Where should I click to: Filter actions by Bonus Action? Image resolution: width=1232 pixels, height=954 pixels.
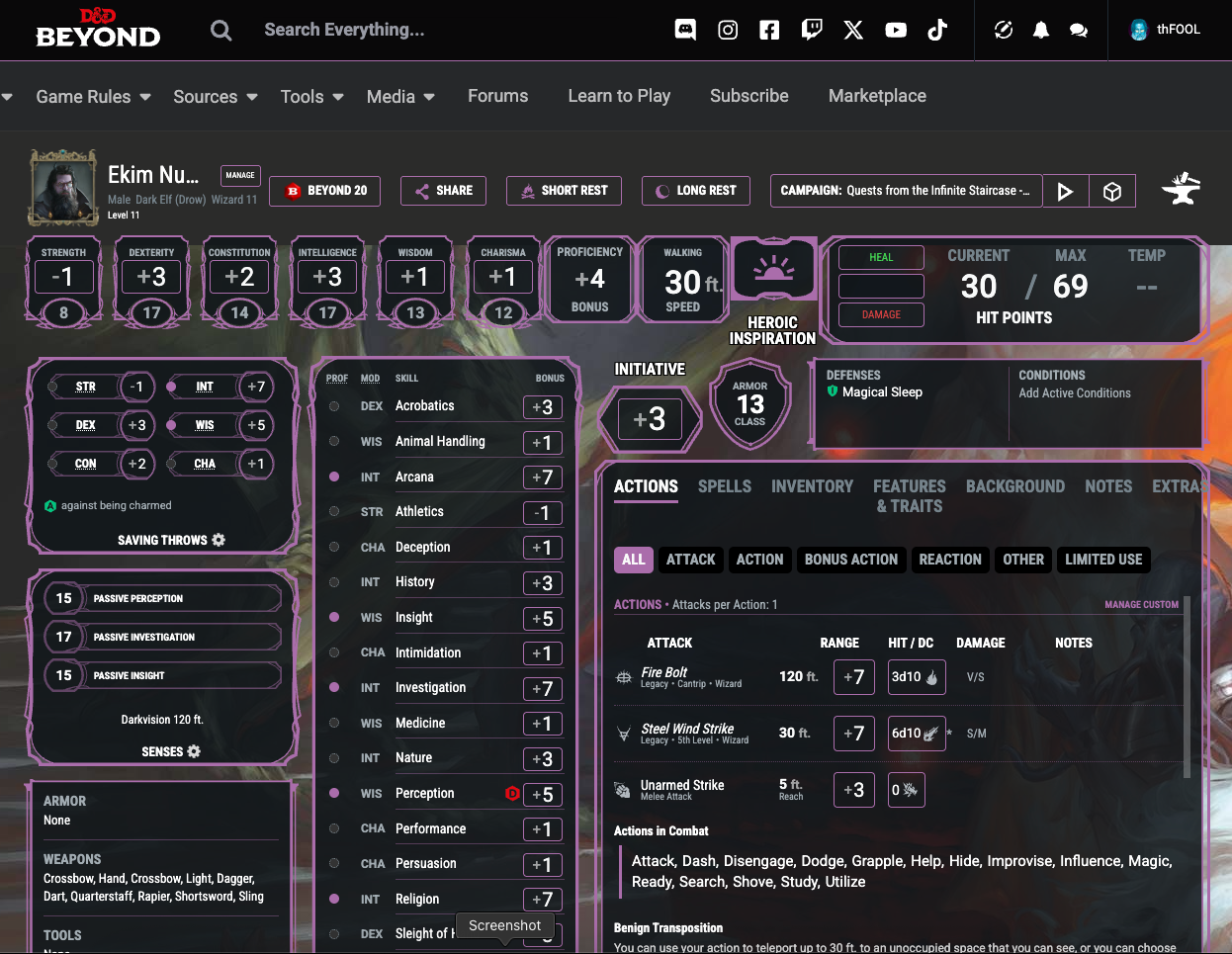click(851, 560)
